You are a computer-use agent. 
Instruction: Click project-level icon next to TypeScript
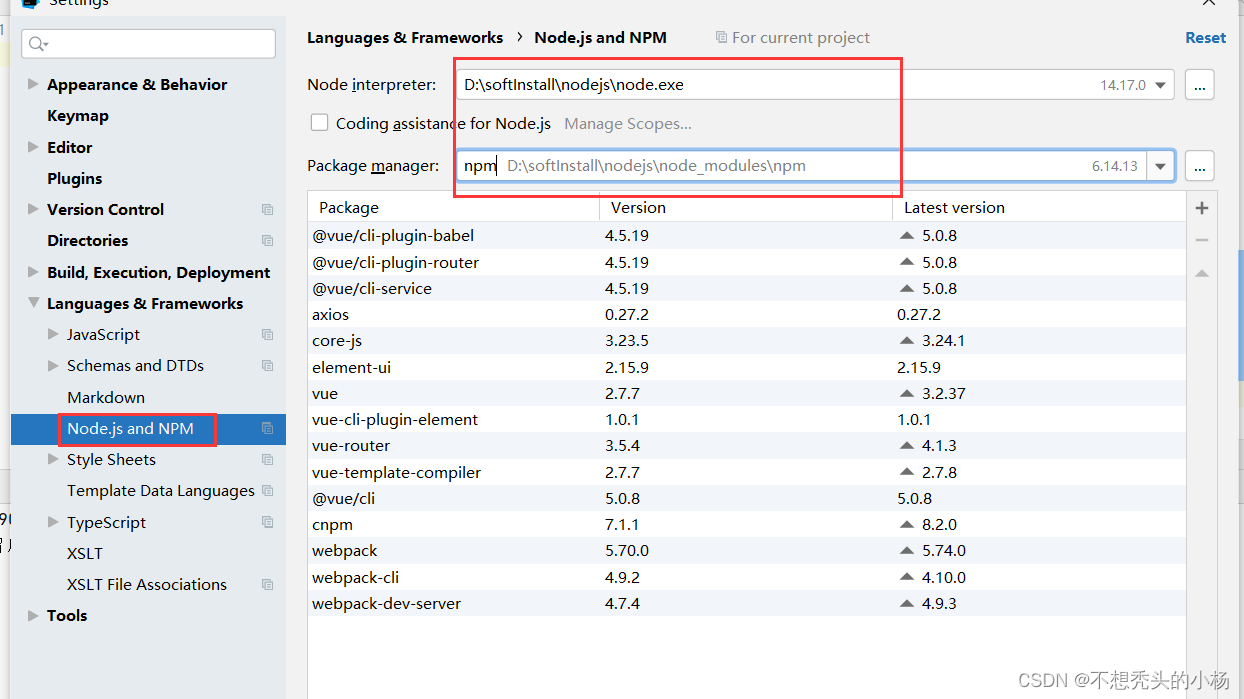(267, 523)
